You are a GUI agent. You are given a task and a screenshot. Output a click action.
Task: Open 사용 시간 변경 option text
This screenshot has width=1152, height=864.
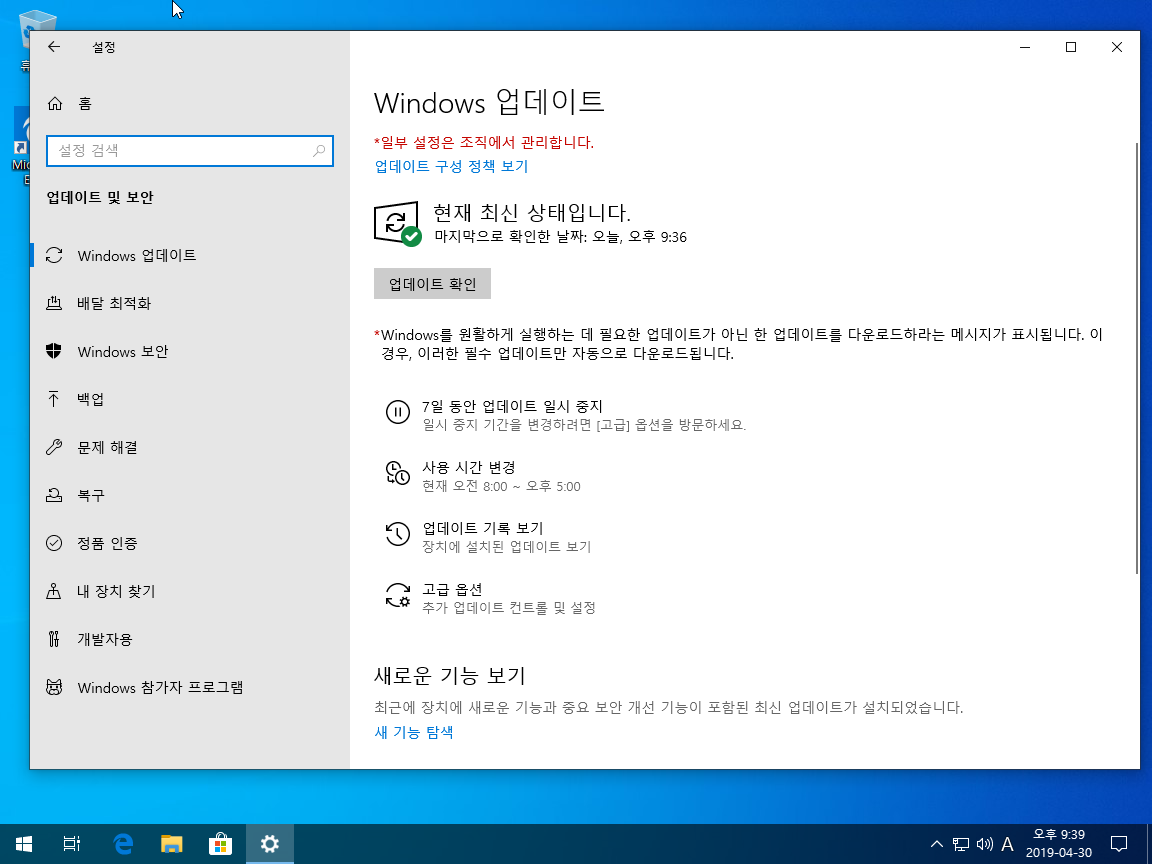pyautogui.click(x=469, y=467)
